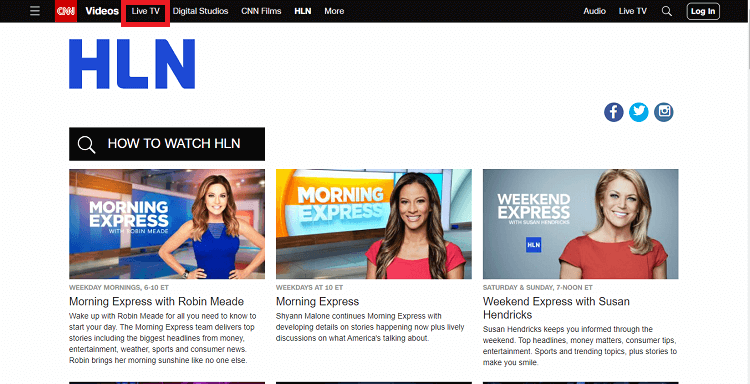The image size is (750, 384).
Task: Open Morning Express with Robin Meade thumbnail
Action: coord(167,224)
